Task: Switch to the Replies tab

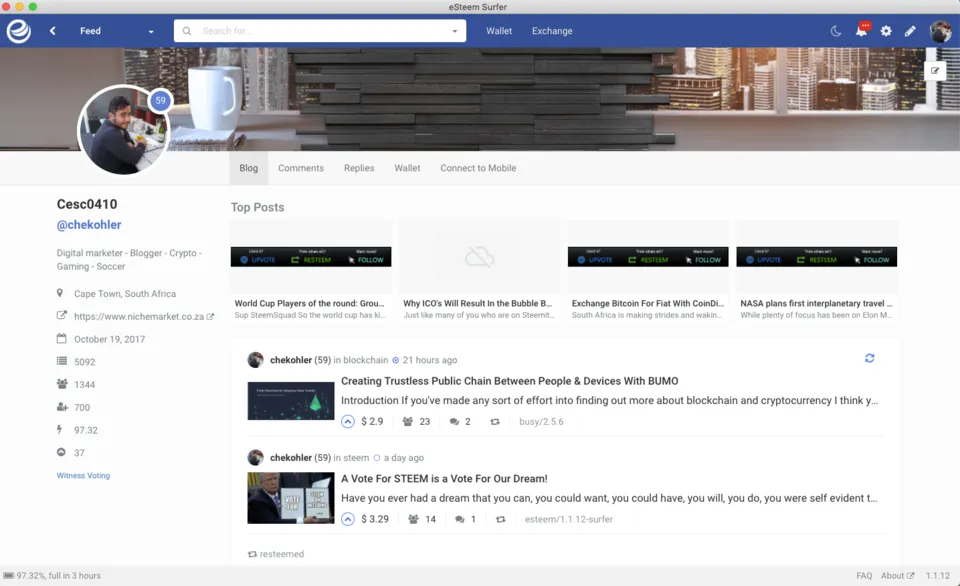Action: coord(359,168)
